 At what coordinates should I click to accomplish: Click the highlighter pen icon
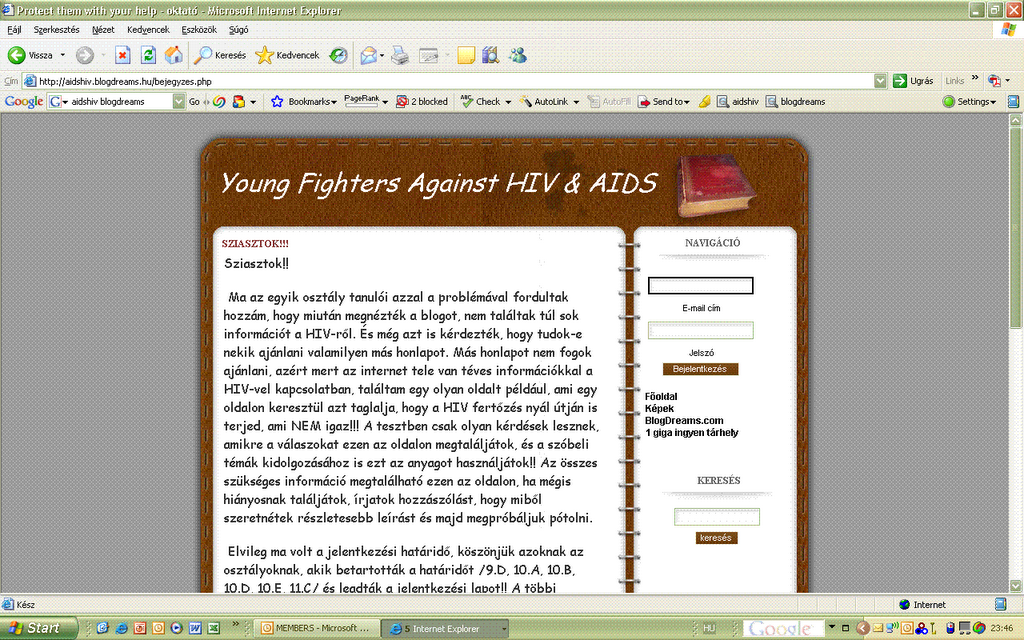coord(705,102)
